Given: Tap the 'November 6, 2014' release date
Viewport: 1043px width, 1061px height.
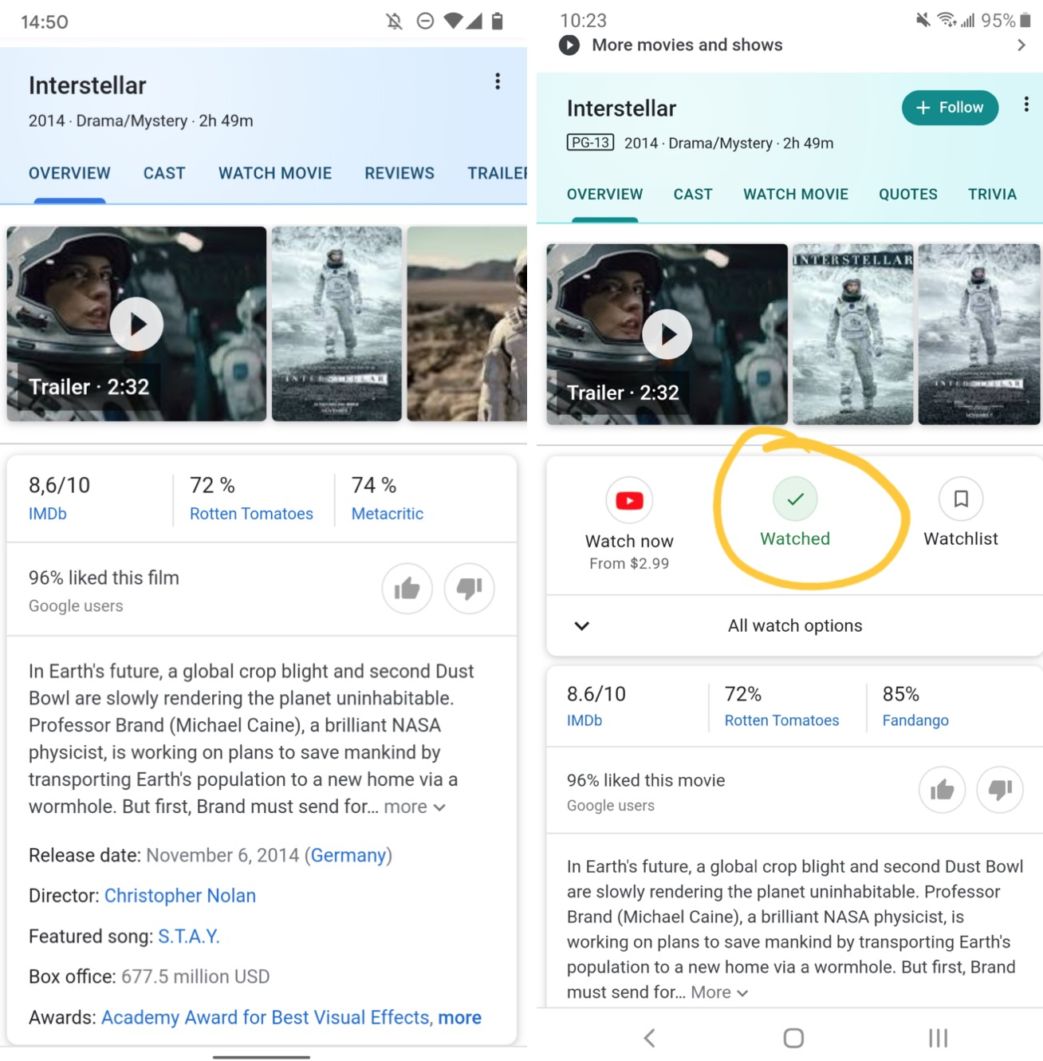Looking at the screenshot, I should (x=223, y=855).
